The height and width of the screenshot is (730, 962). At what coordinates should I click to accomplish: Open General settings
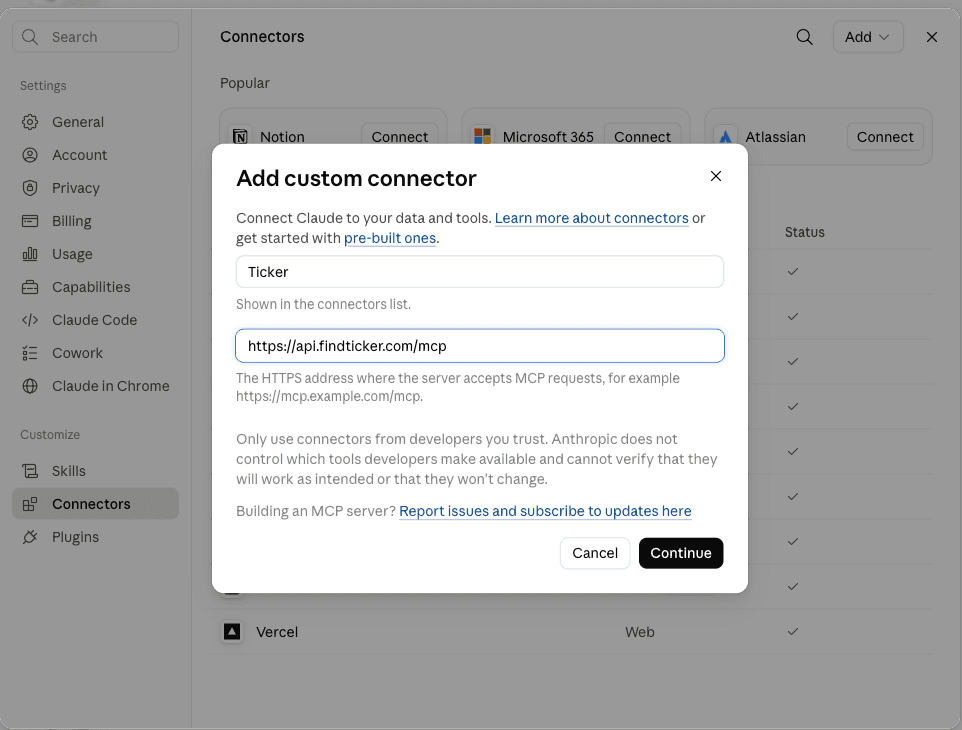click(96, 122)
